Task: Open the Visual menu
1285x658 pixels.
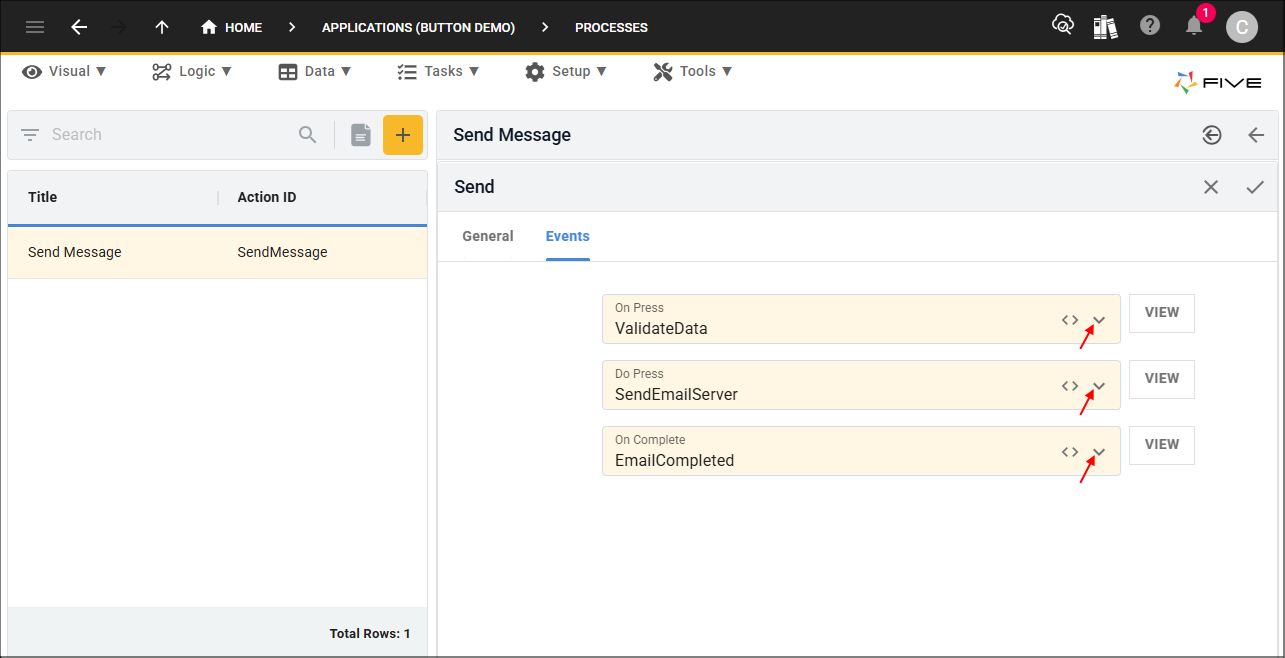Action: pos(65,71)
